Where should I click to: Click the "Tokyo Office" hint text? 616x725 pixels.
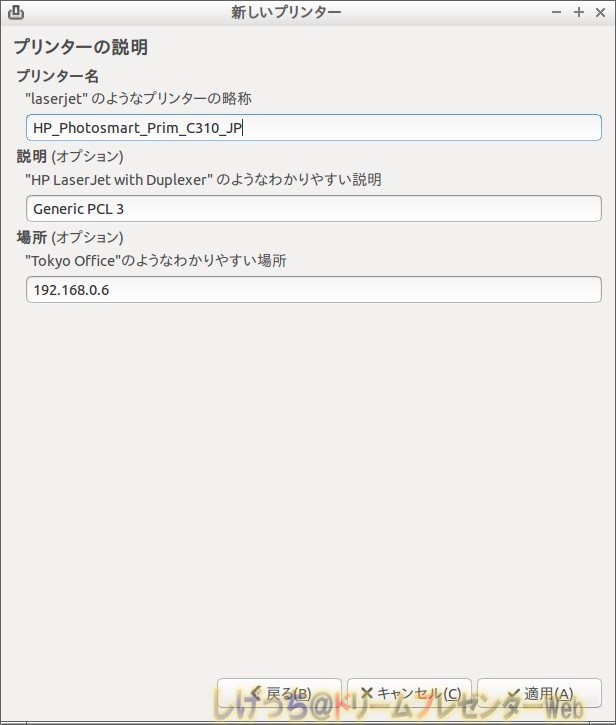tap(156, 260)
